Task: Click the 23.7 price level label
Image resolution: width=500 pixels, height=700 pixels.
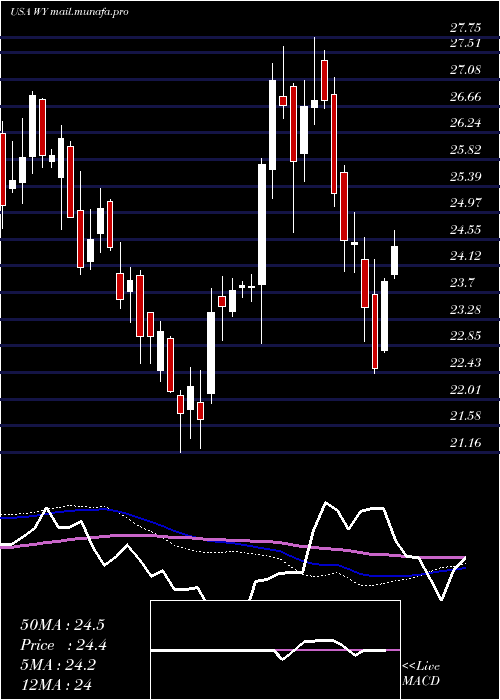Action: pyautogui.click(x=462, y=283)
